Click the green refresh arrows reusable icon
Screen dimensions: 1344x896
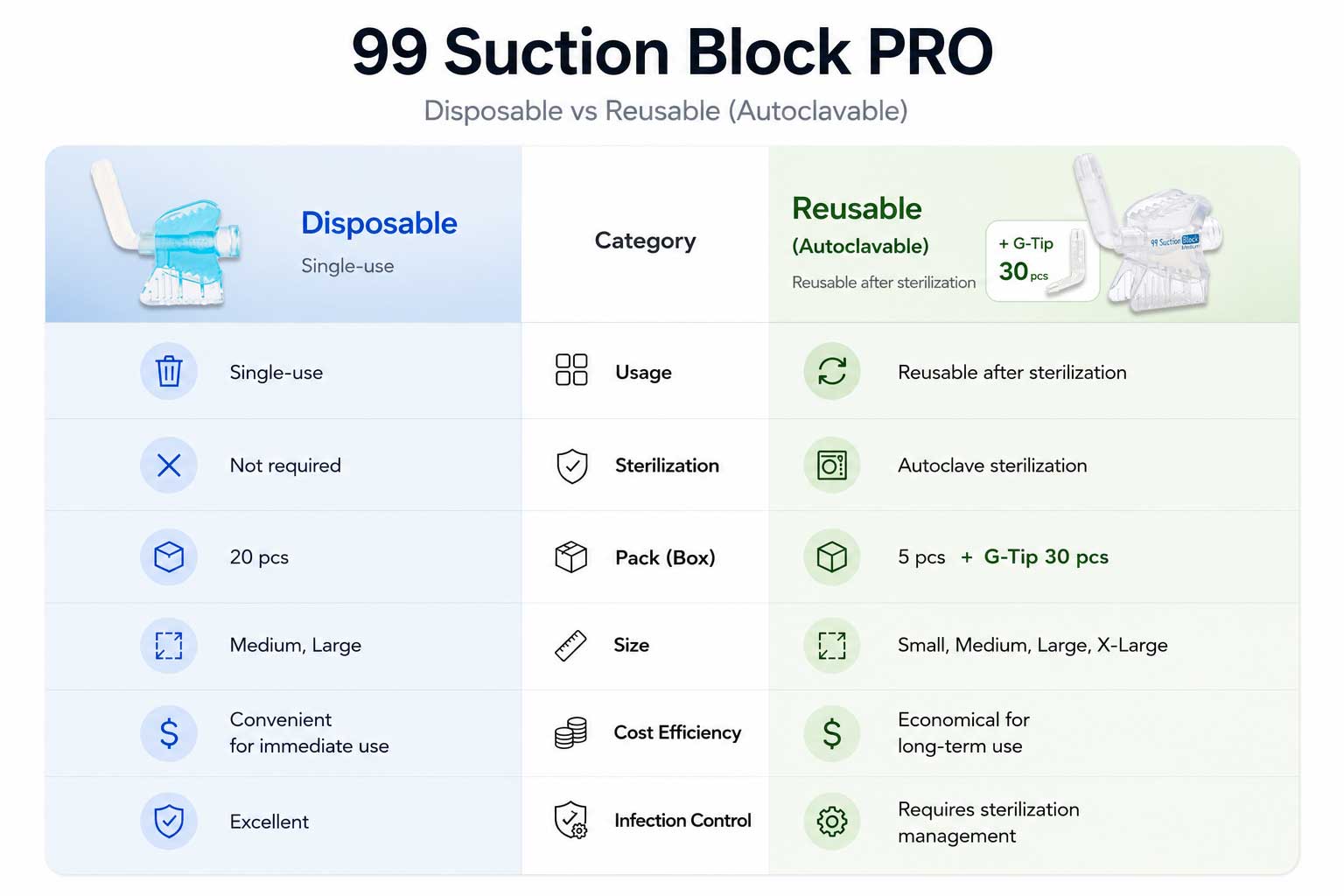click(832, 371)
